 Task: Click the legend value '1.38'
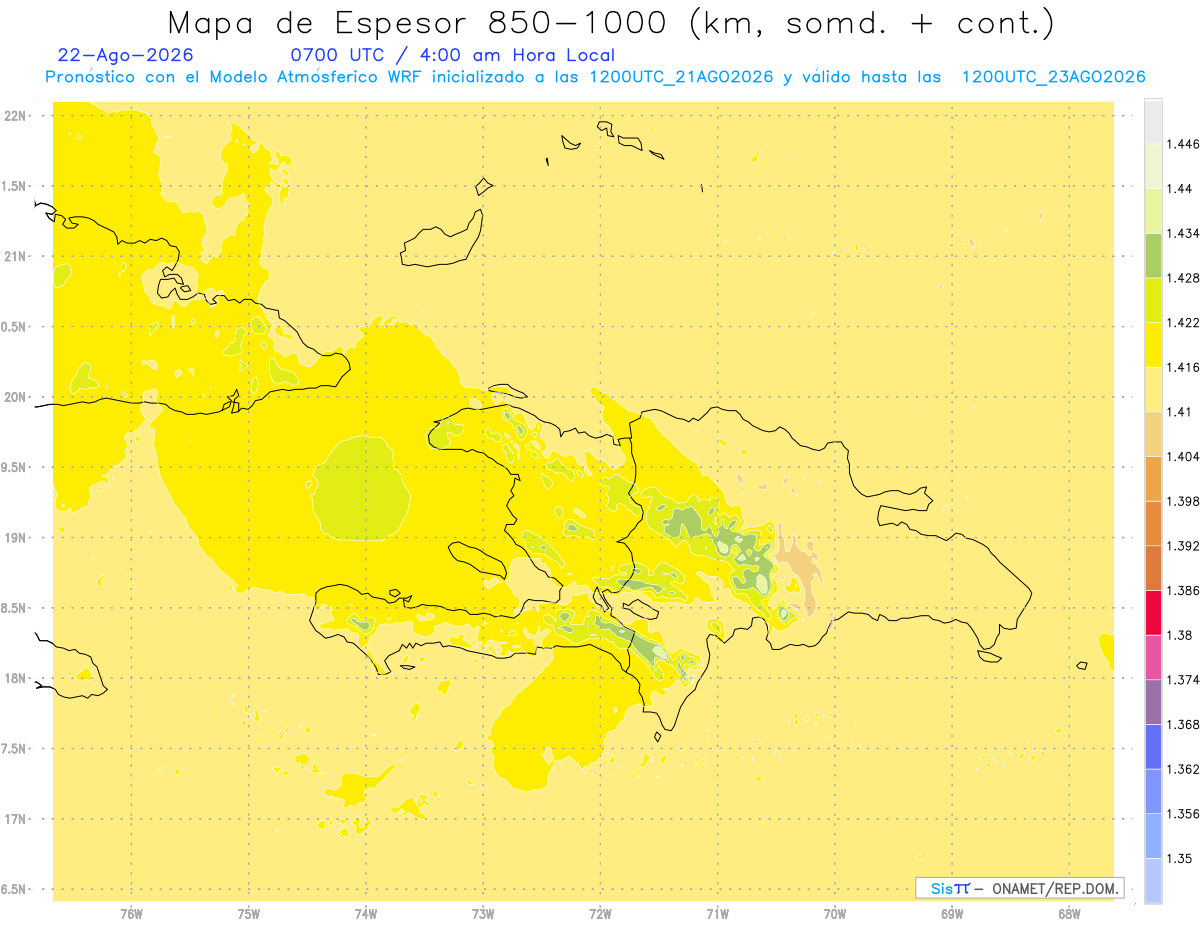click(x=1179, y=635)
